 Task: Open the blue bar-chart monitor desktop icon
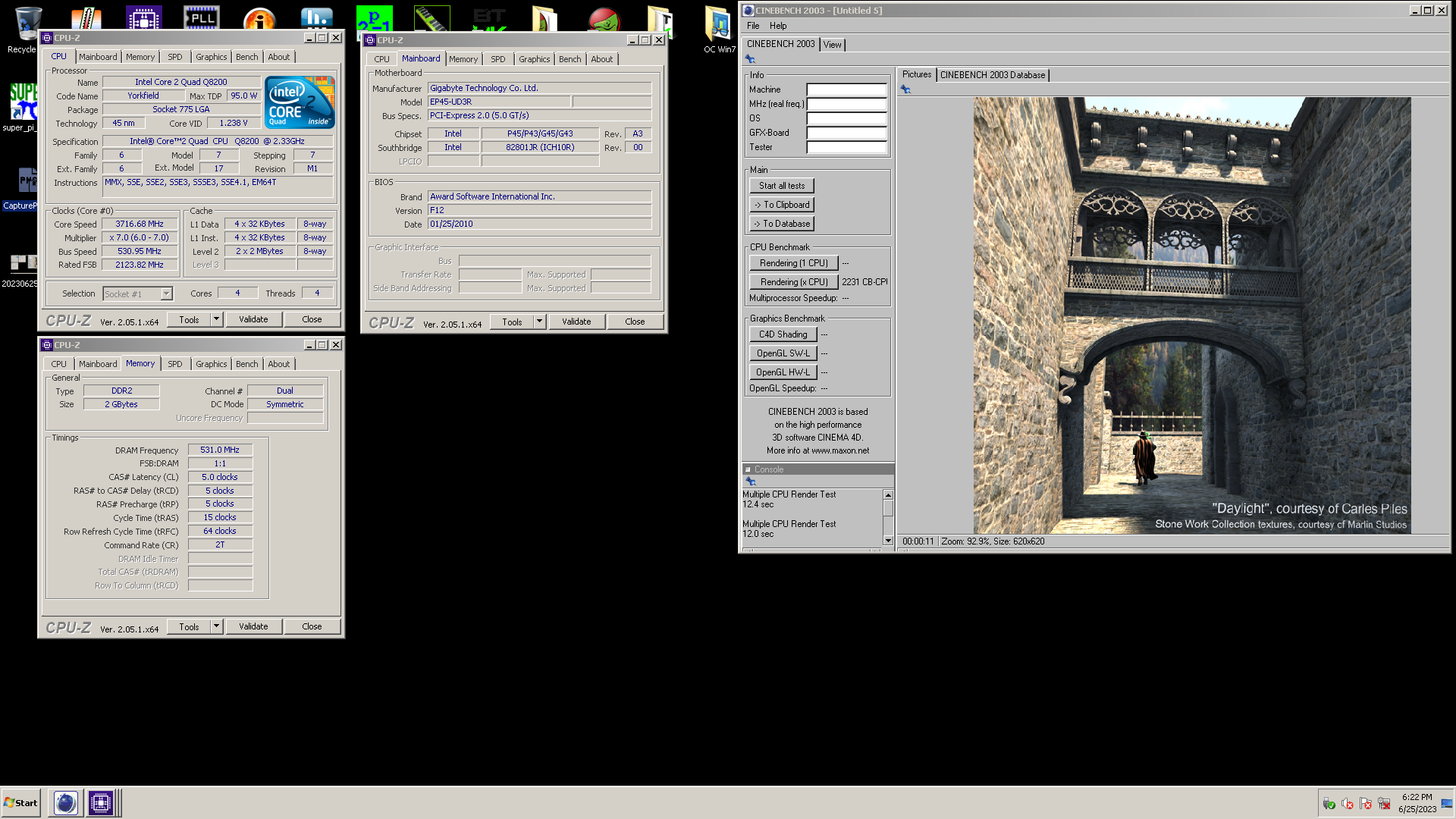317,19
